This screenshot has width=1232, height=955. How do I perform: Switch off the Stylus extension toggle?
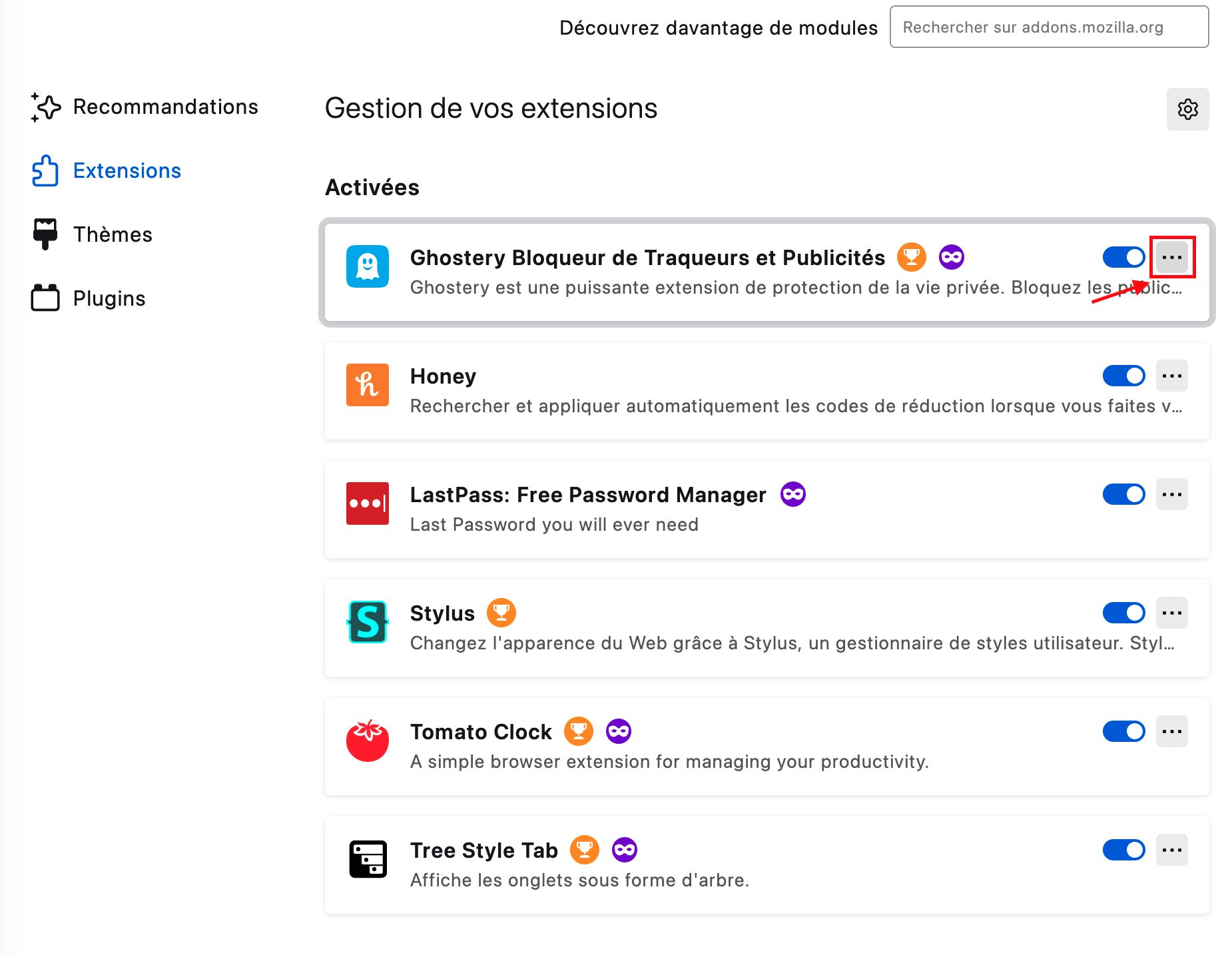coord(1124,613)
